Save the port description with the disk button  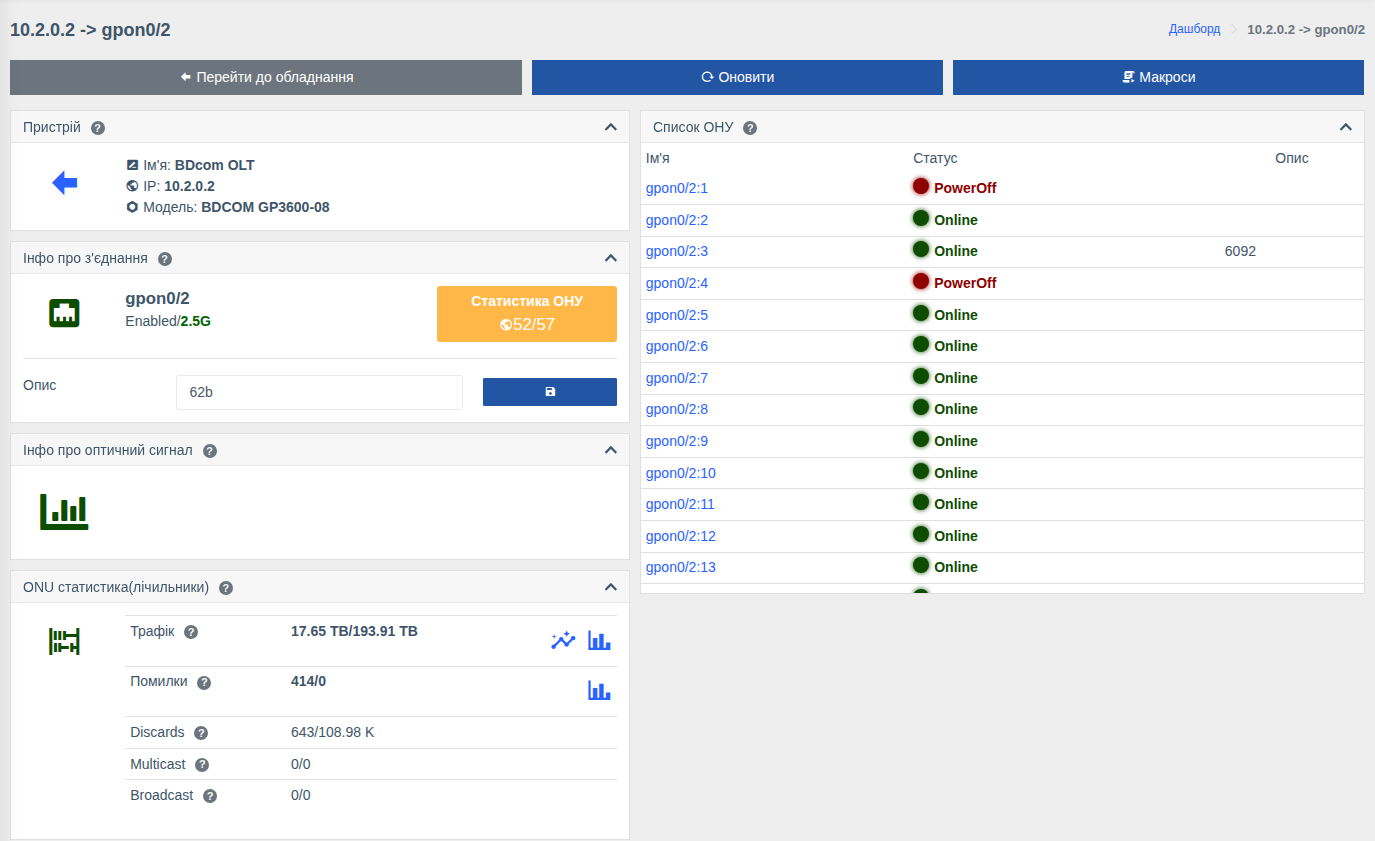click(550, 392)
